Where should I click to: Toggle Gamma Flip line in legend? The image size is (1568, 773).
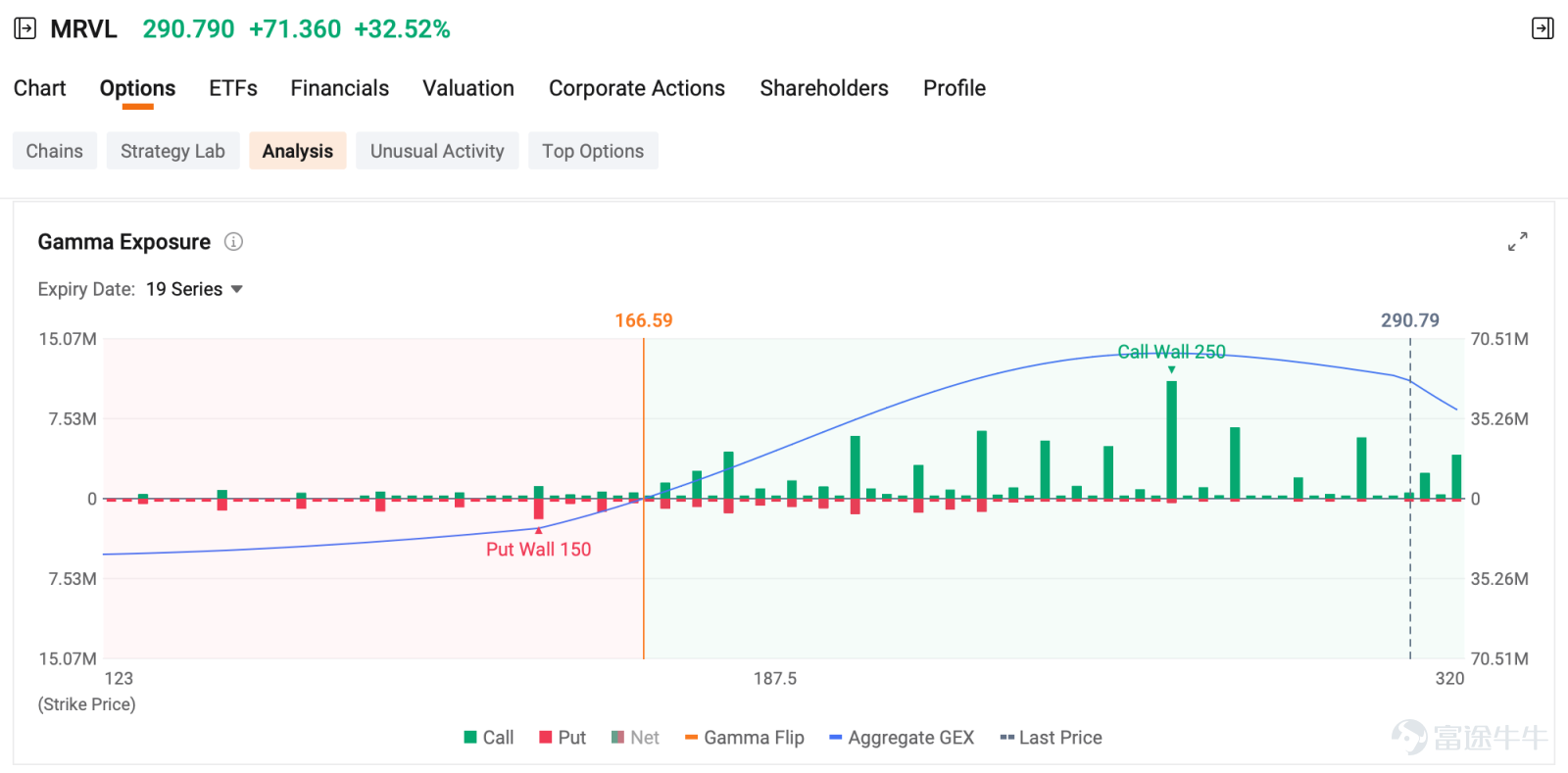(745, 738)
